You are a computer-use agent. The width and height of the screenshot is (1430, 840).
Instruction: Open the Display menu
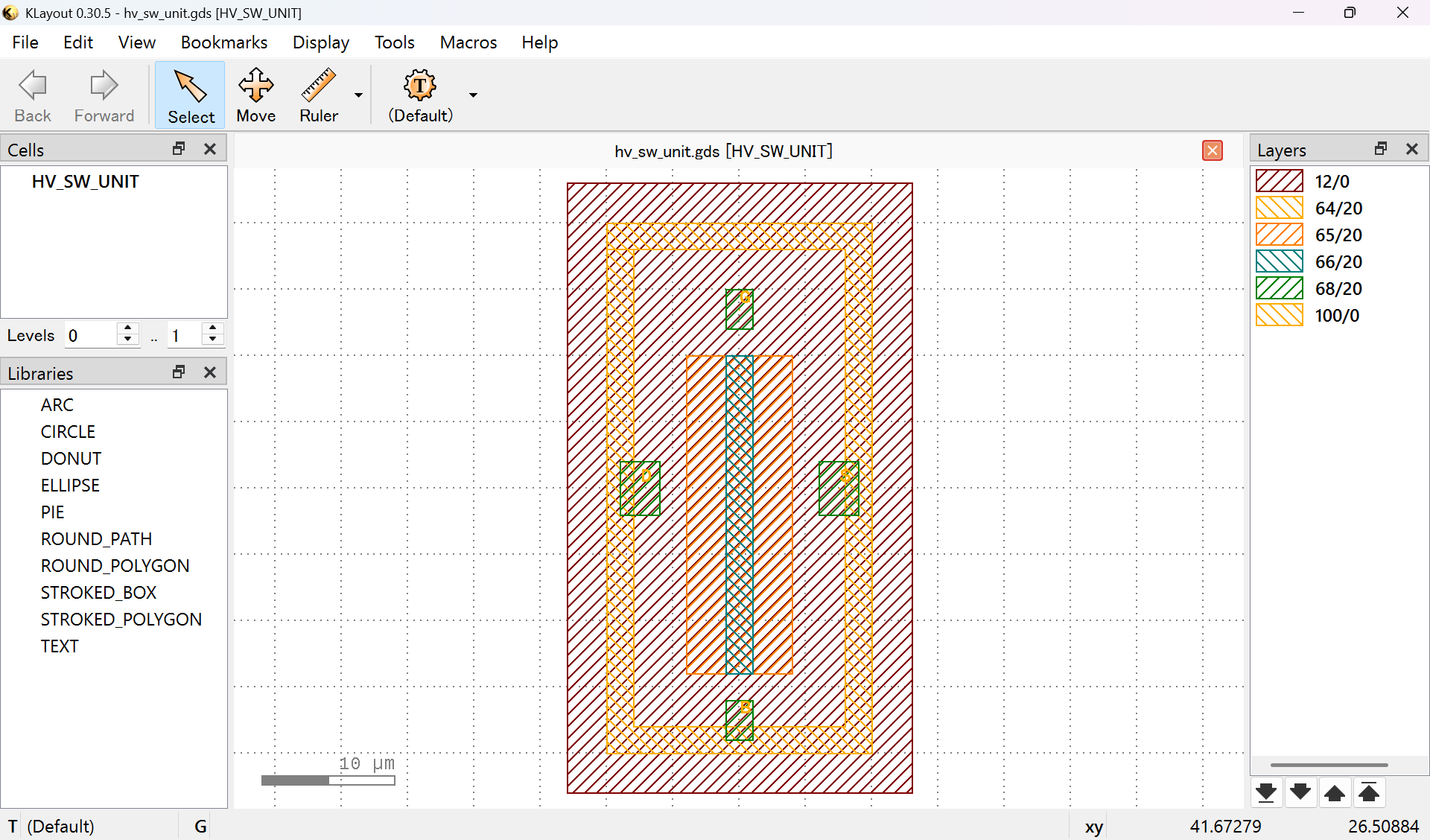(x=320, y=42)
